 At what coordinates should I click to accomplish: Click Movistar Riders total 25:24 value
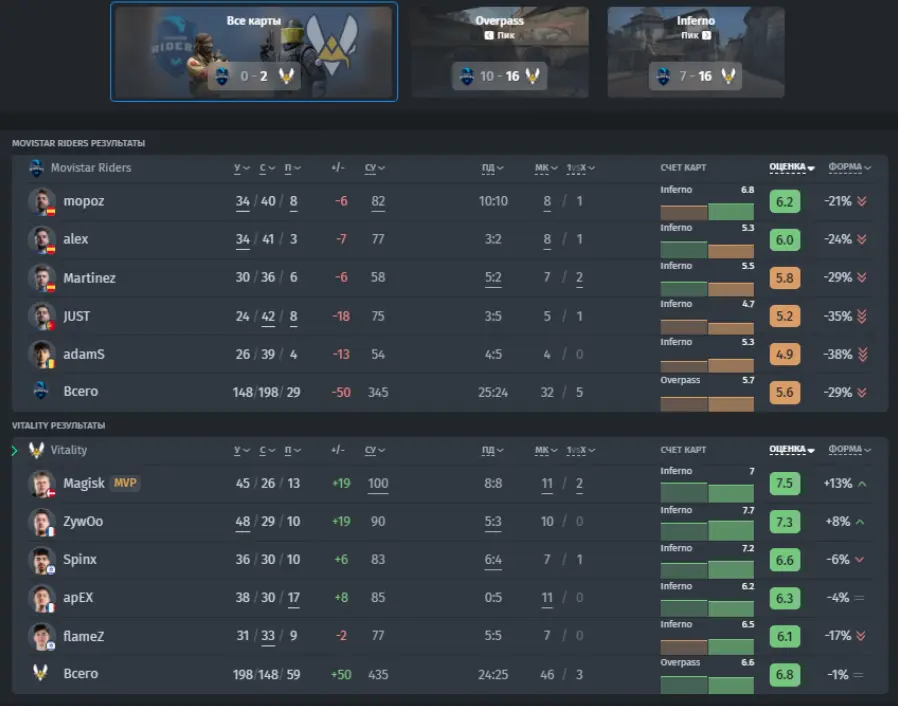tap(493, 392)
